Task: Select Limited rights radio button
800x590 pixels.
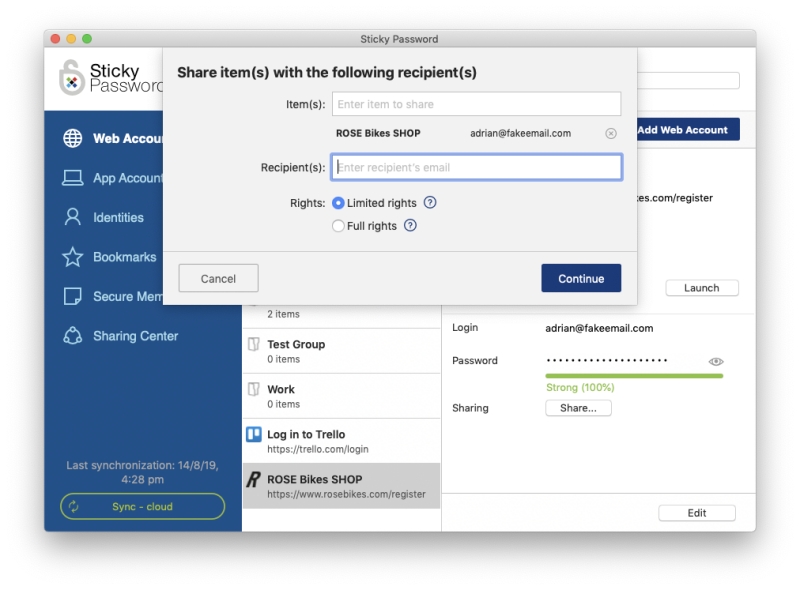Action: coord(338,203)
